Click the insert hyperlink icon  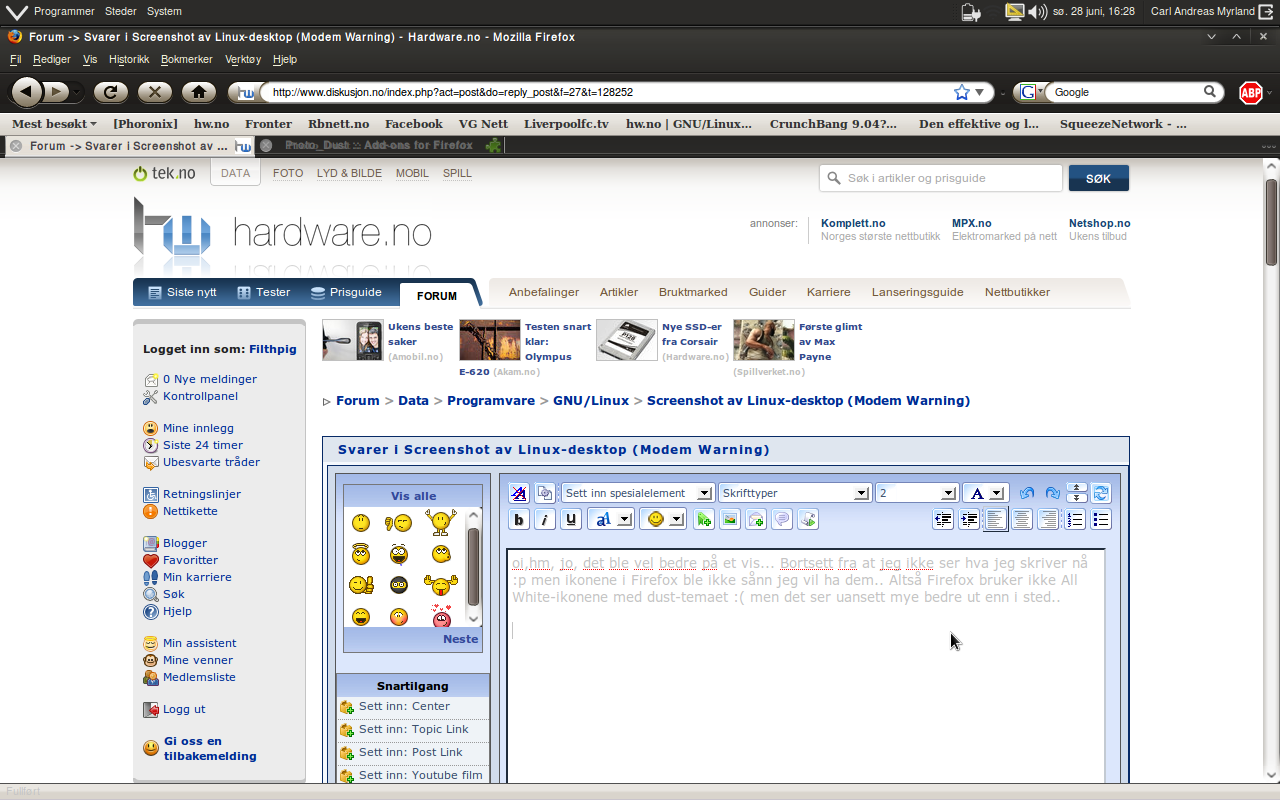coord(704,519)
